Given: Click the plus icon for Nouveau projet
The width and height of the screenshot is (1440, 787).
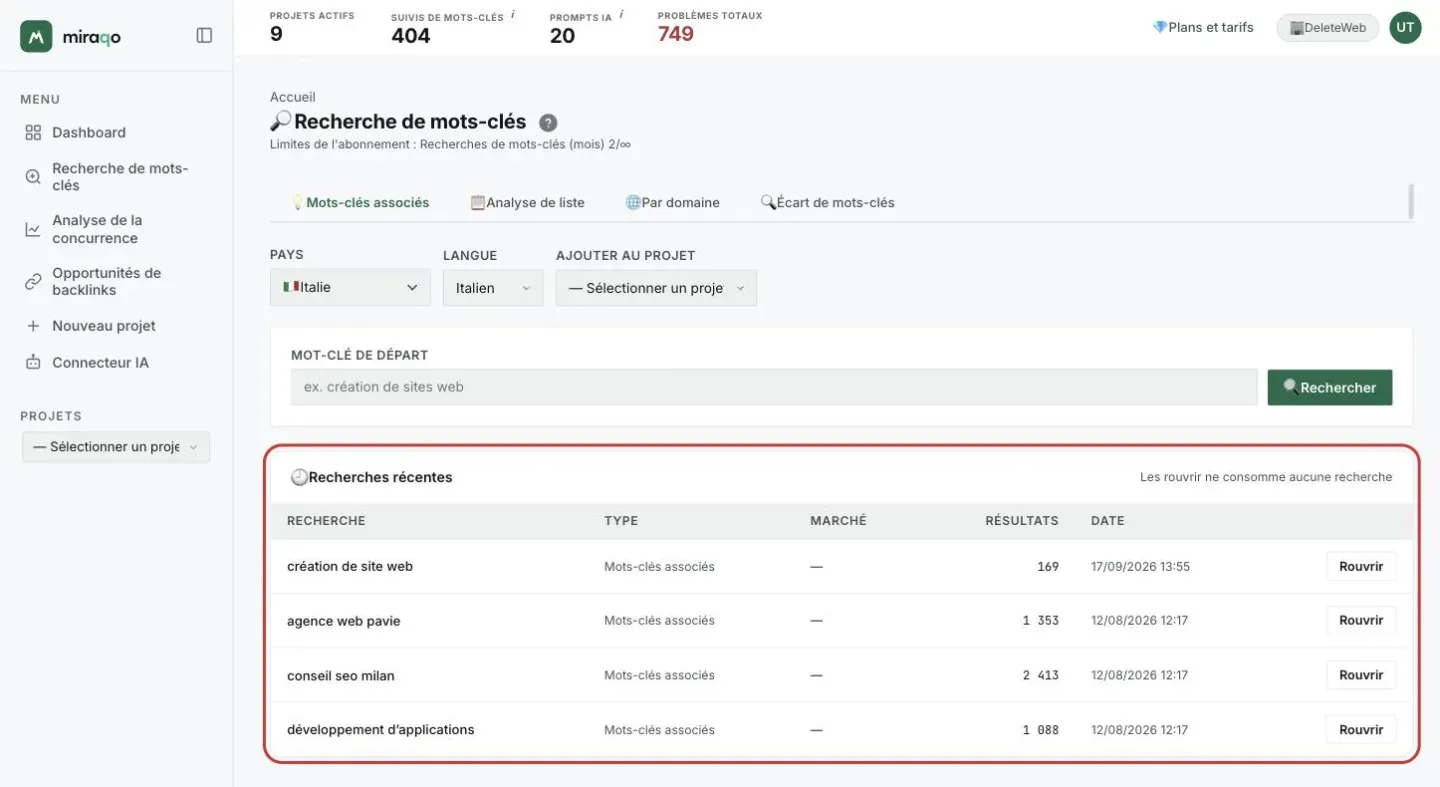Looking at the screenshot, I should [33, 326].
